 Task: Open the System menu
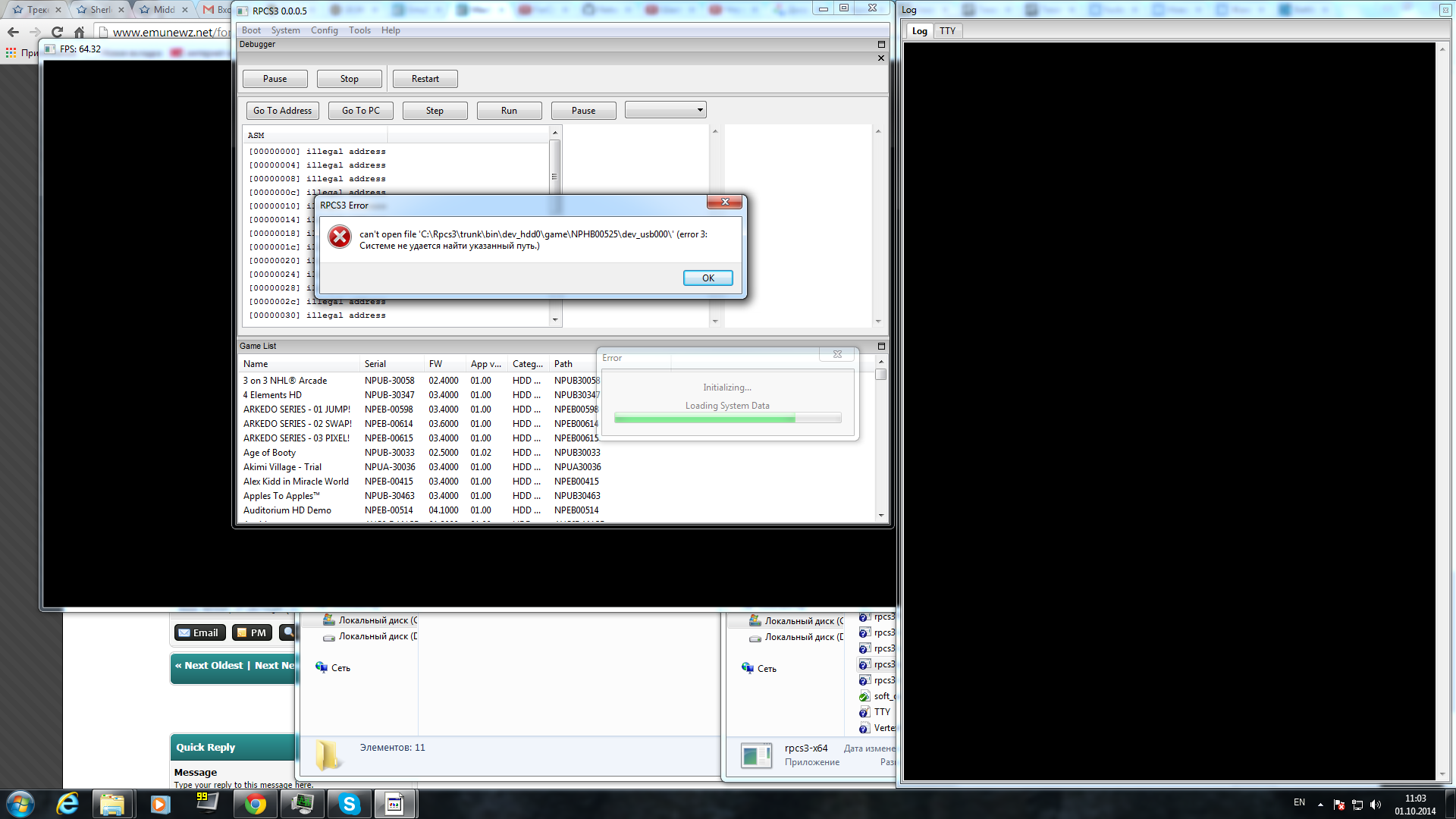click(285, 30)
